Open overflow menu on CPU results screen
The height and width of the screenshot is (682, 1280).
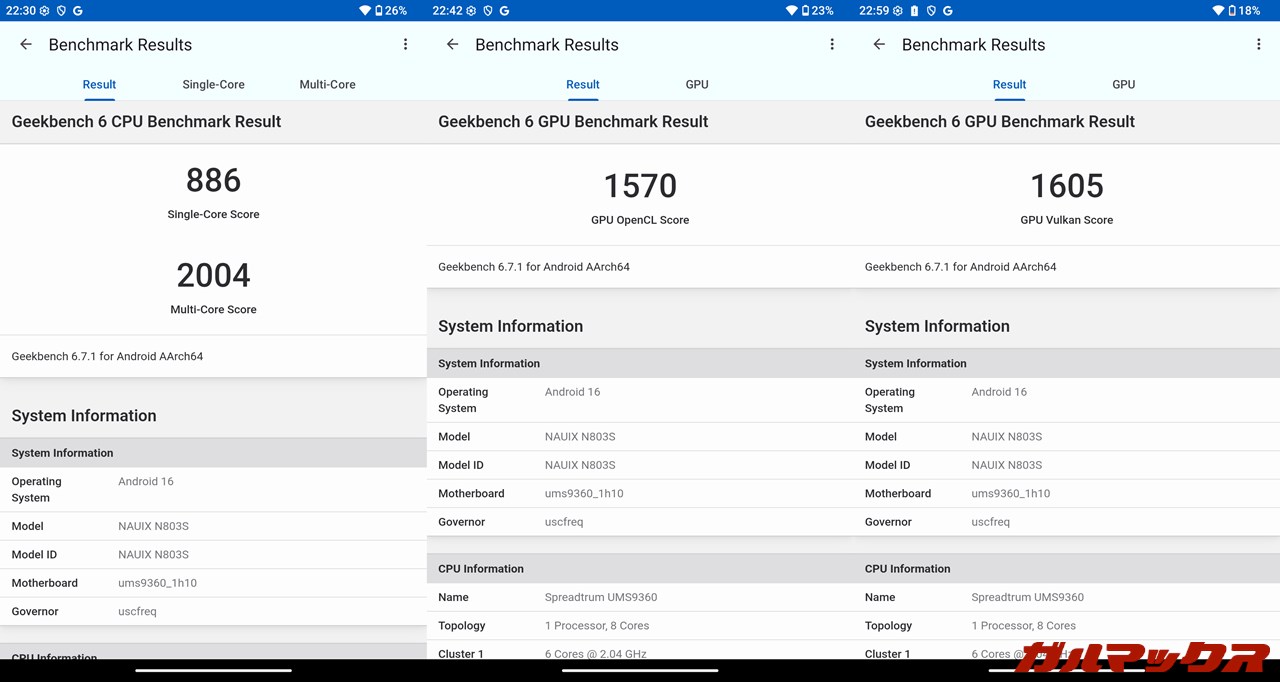[405, 44]
